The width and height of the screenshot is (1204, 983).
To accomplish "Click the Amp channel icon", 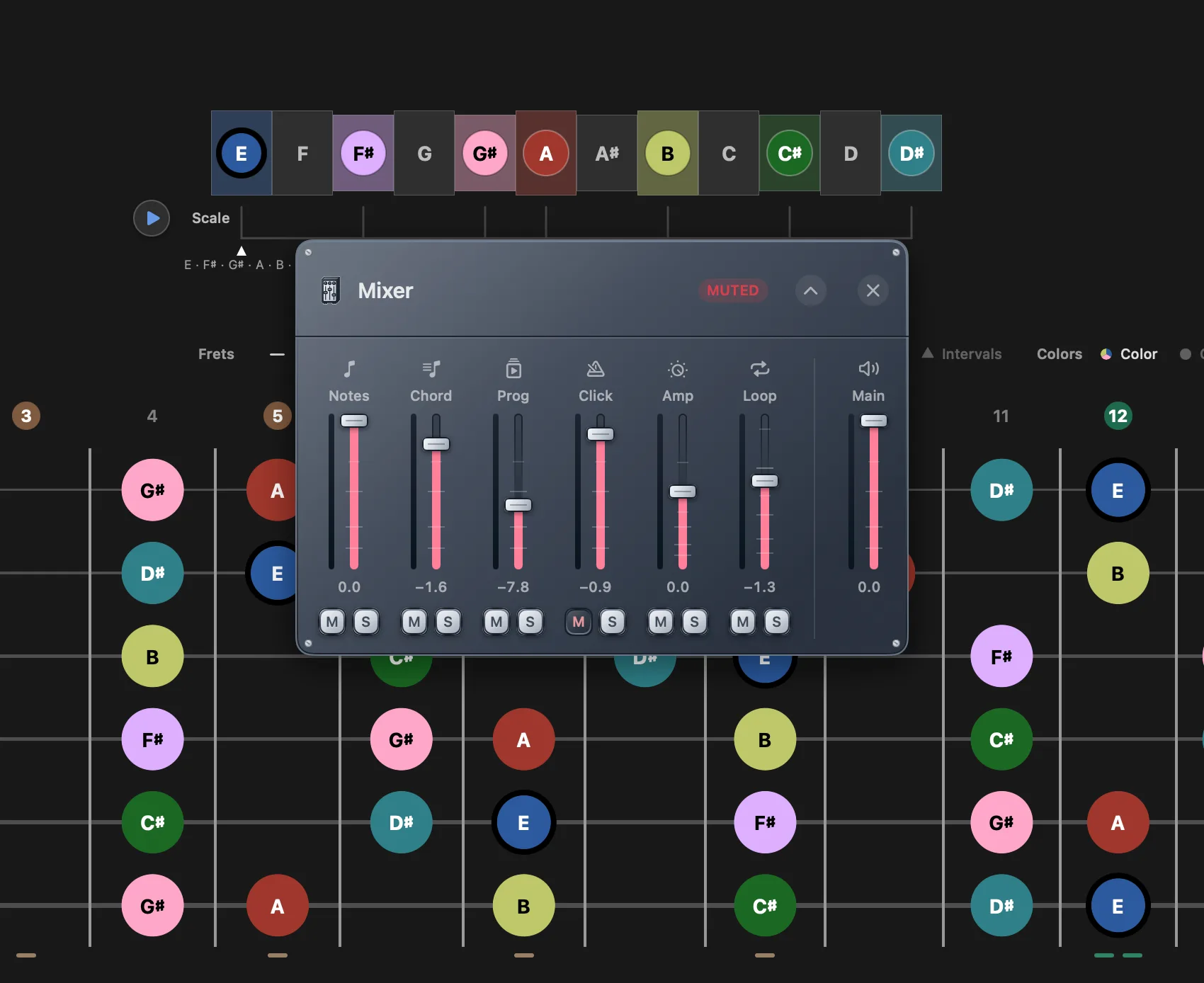I will coord(678,369).
